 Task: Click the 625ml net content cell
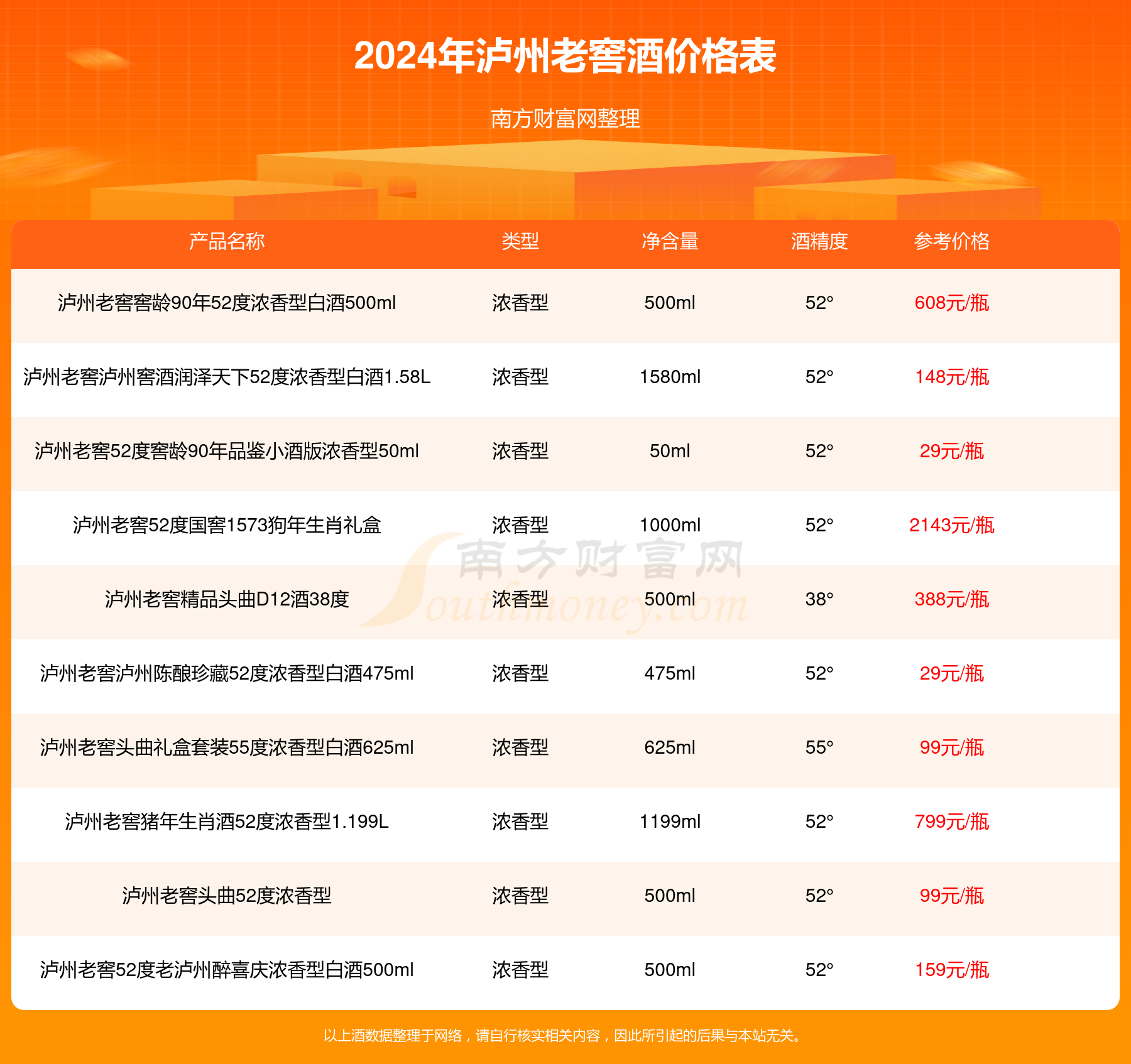pos(670,747)
